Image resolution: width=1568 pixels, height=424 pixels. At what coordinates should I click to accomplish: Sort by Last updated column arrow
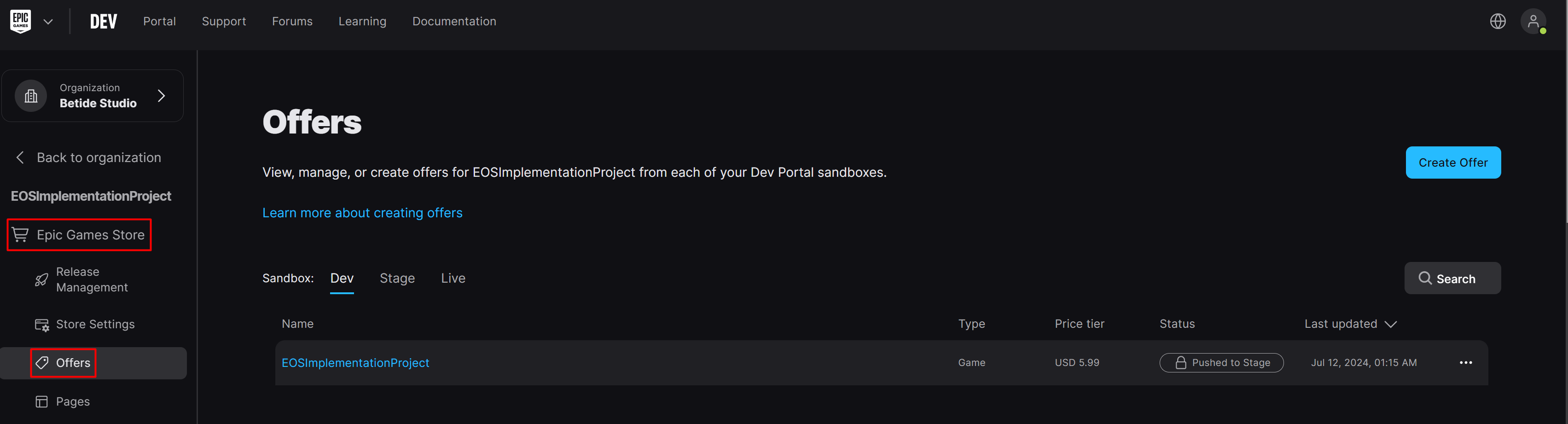[x=1390, y=324]
